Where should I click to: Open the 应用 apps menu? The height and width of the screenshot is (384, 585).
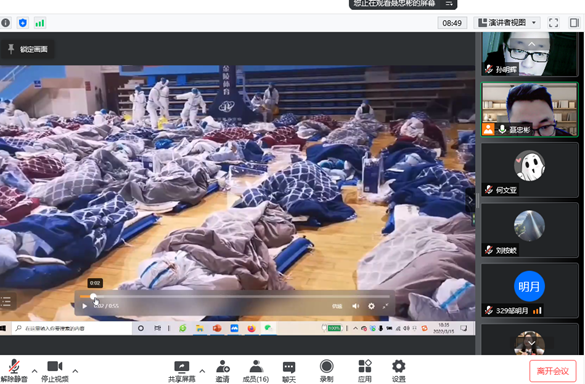pos(365,371)
